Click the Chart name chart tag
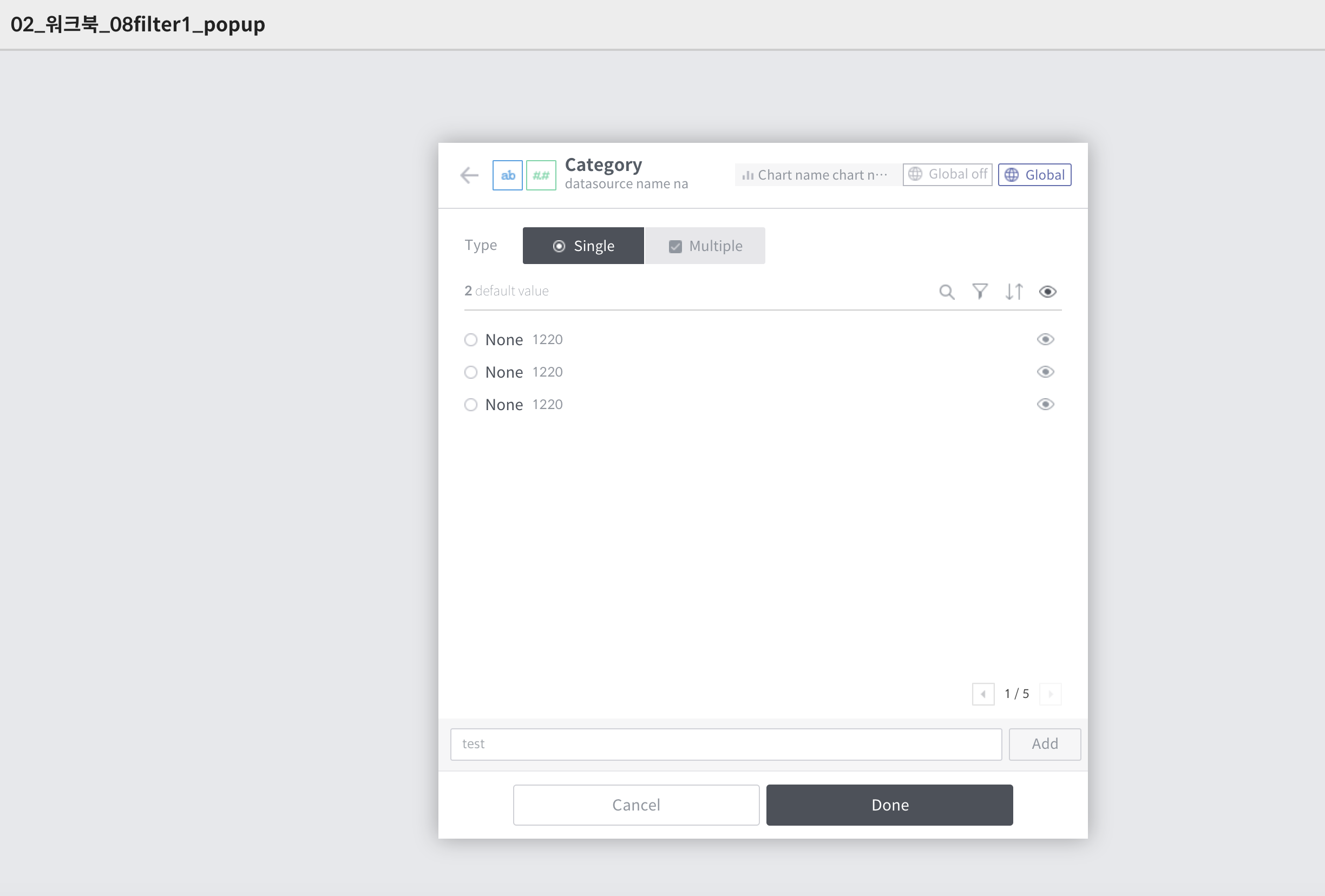1325x896 pixels. (818, 175)
